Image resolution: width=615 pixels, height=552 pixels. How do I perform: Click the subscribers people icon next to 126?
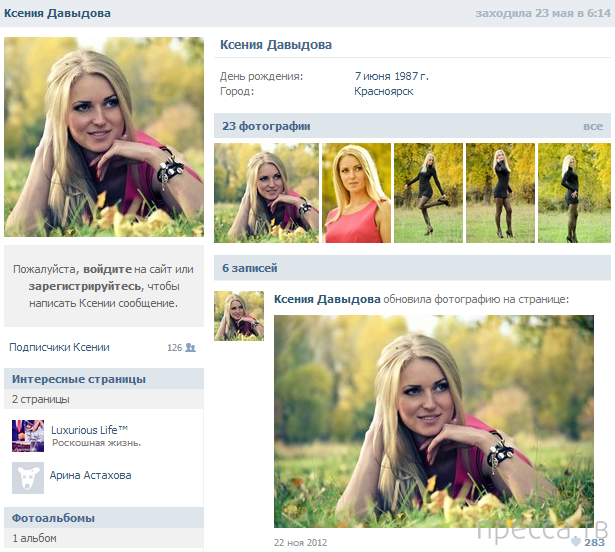tap(190, 348)
